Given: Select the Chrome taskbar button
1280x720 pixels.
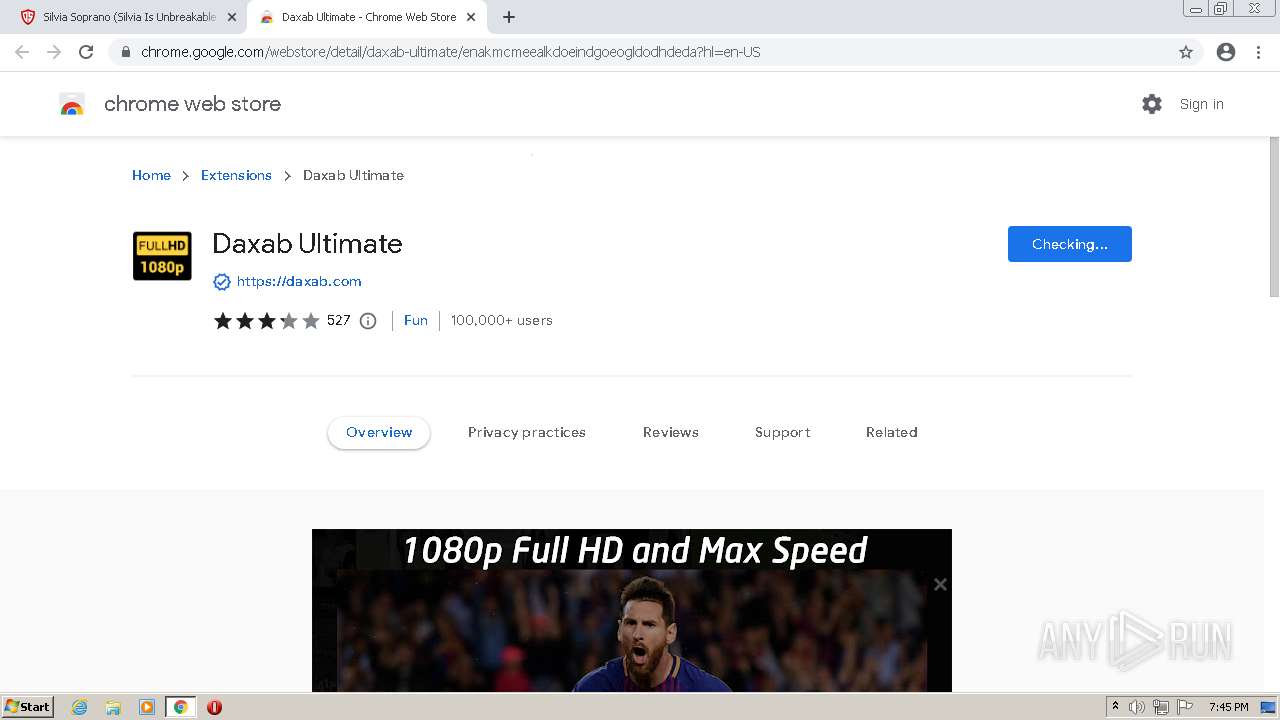Looking at the screenshot, I should click(181, 707).
